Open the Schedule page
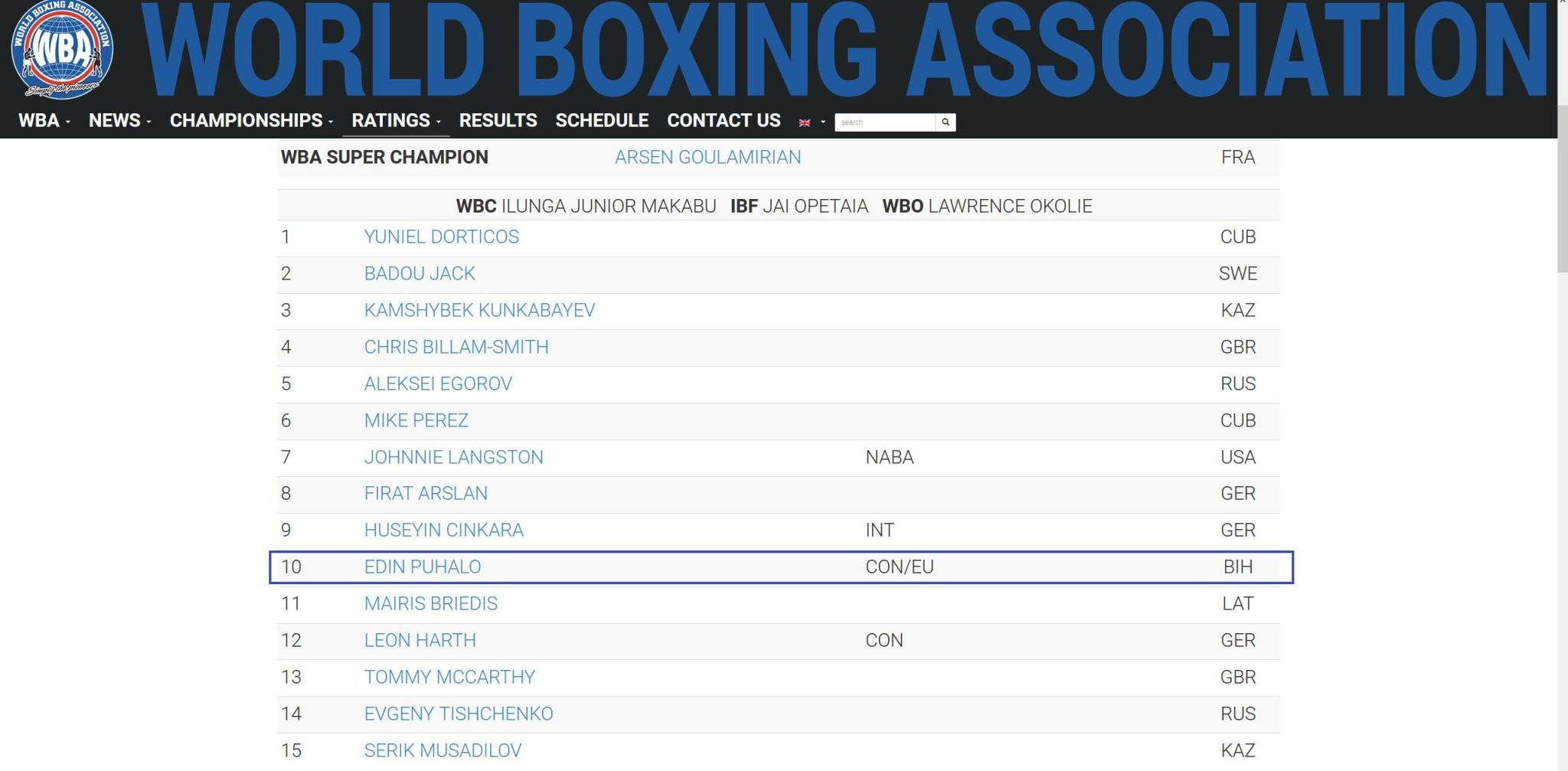Viewport: 1568px width, 771px height. click(x=602, y=120)
